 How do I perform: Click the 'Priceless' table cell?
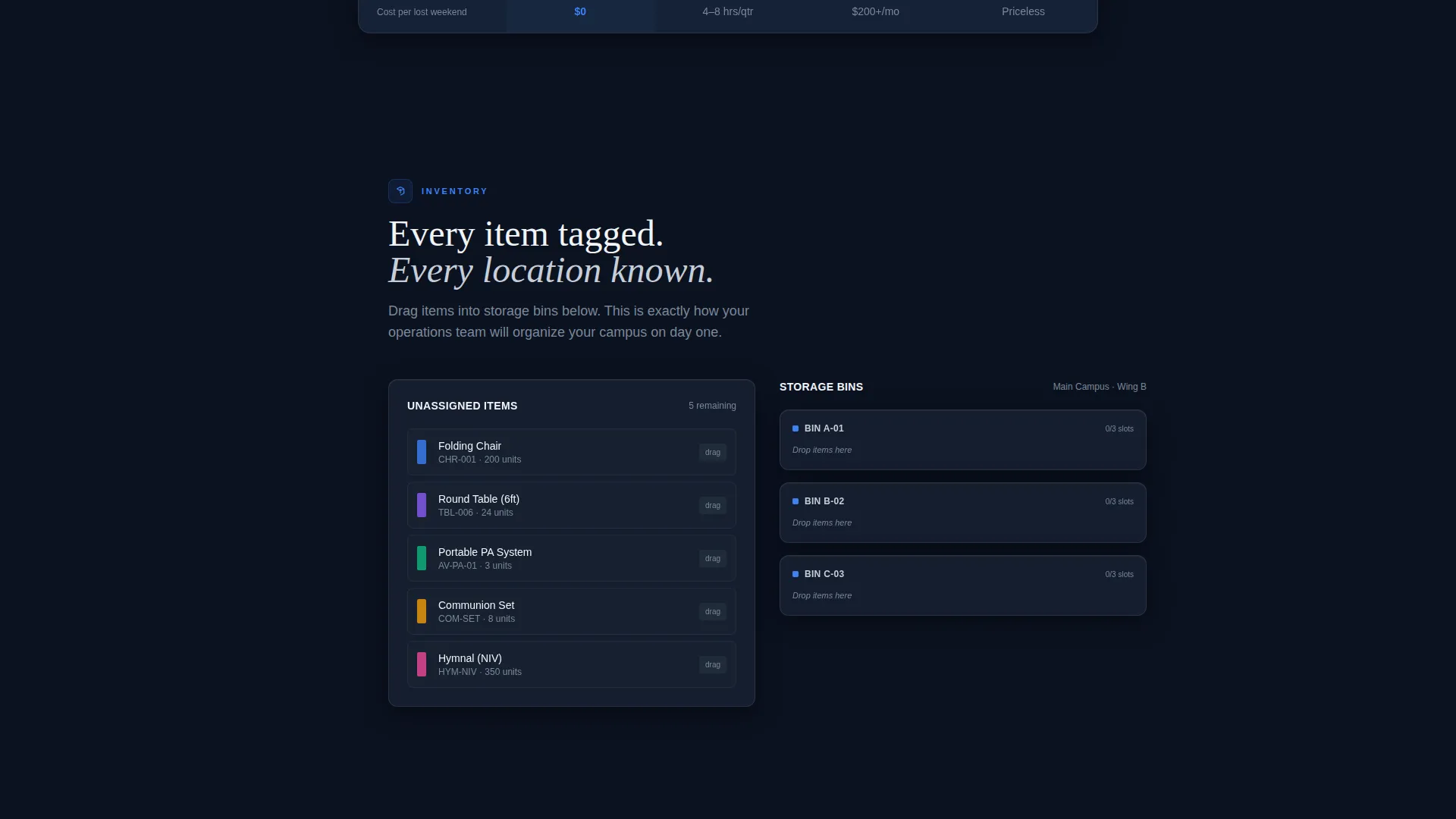coord(1023,11)
